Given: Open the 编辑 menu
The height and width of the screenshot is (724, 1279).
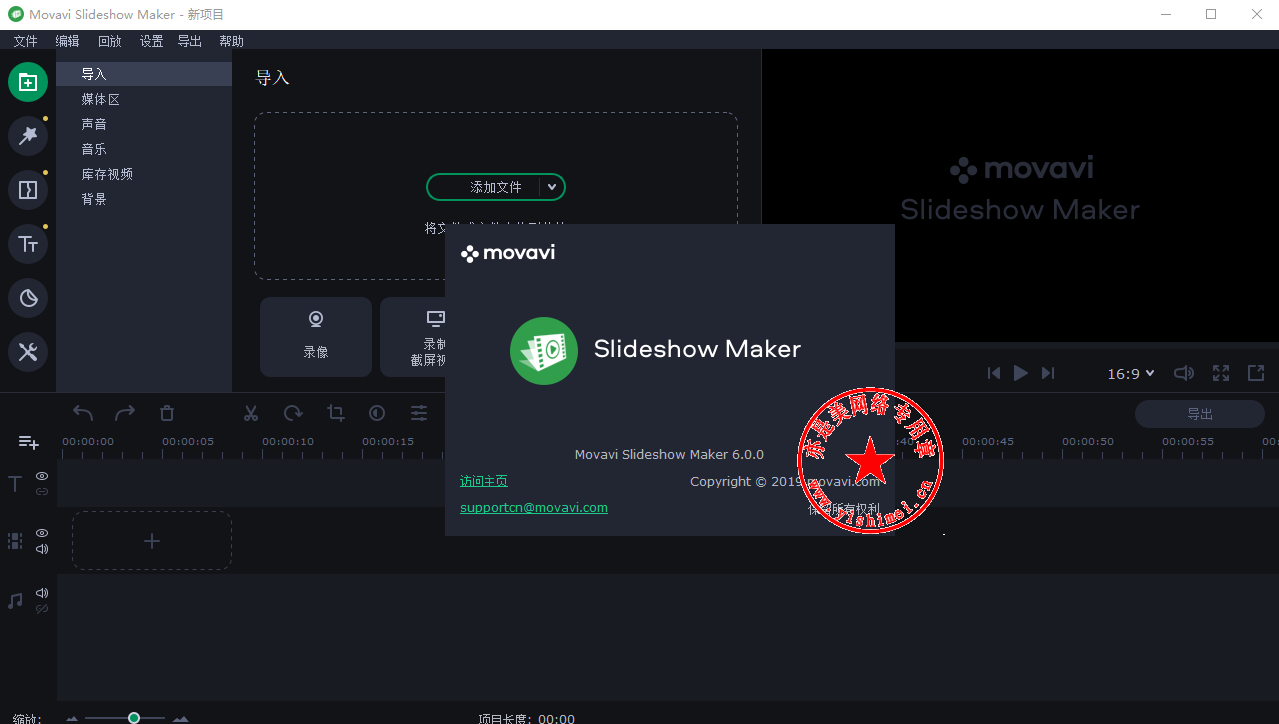Looking at the screenshot, I should [x=67, y=41].
